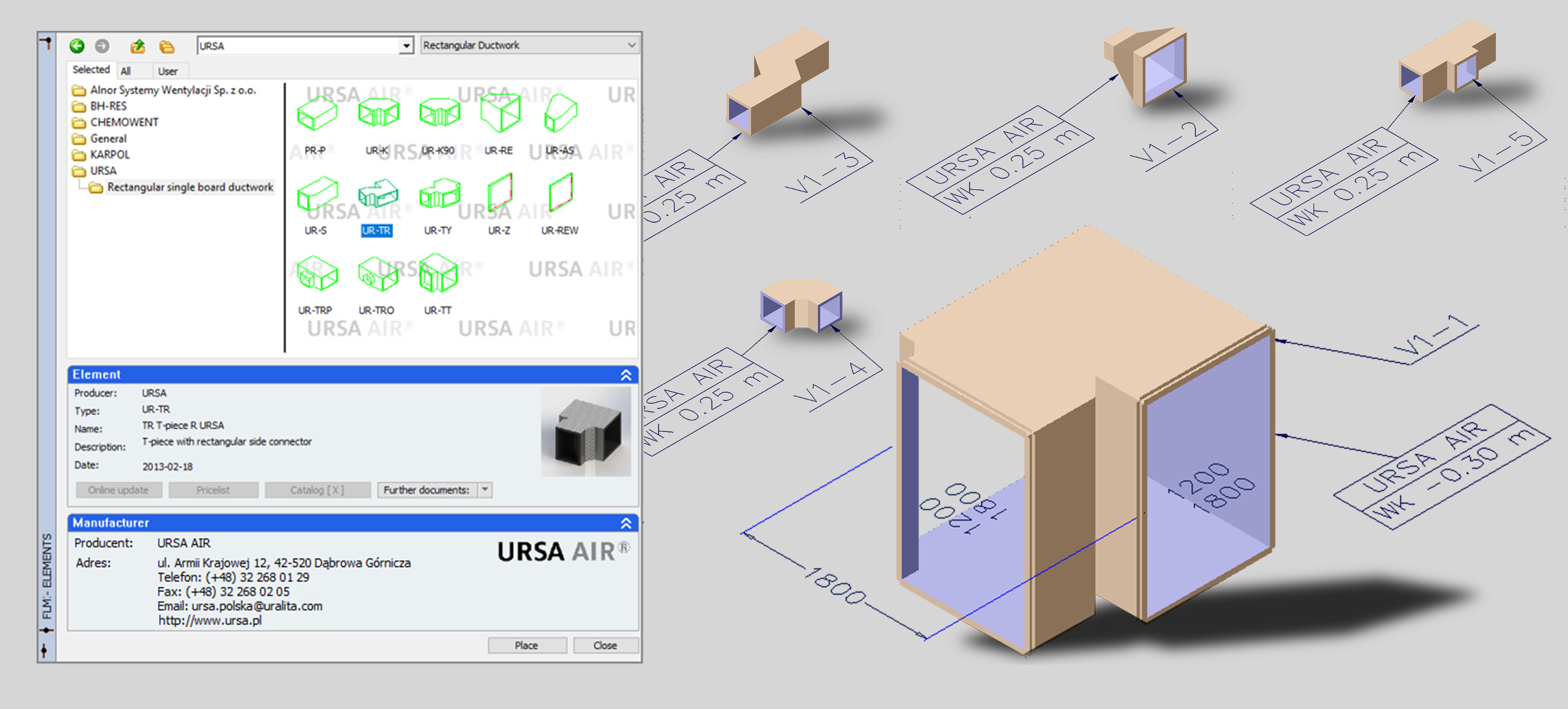Select the UR-TT element icon
1568x709 pixels.
439,273
